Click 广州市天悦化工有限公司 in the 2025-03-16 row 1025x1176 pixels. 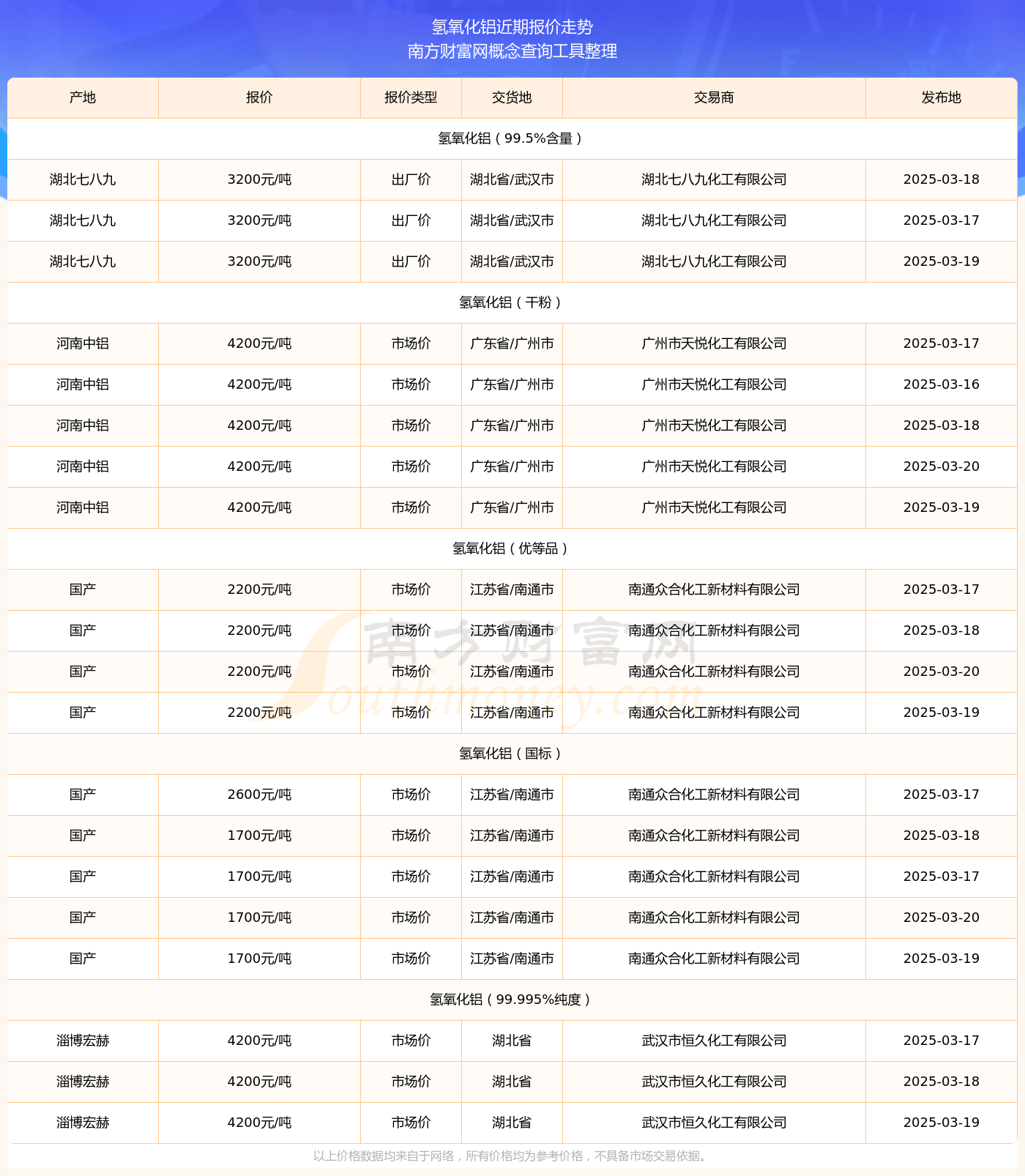click(714, 384)
